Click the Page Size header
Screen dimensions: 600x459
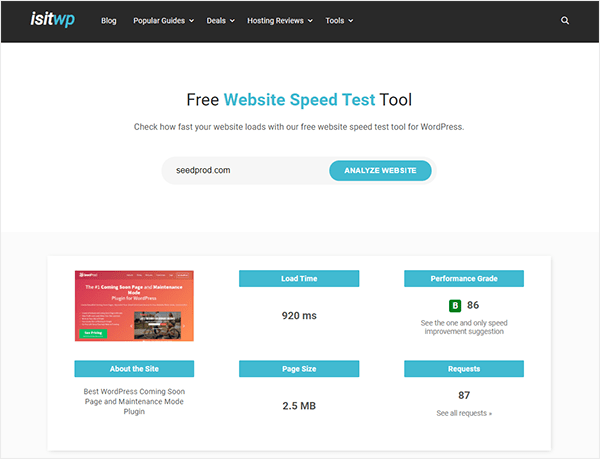tap(299, 369)
